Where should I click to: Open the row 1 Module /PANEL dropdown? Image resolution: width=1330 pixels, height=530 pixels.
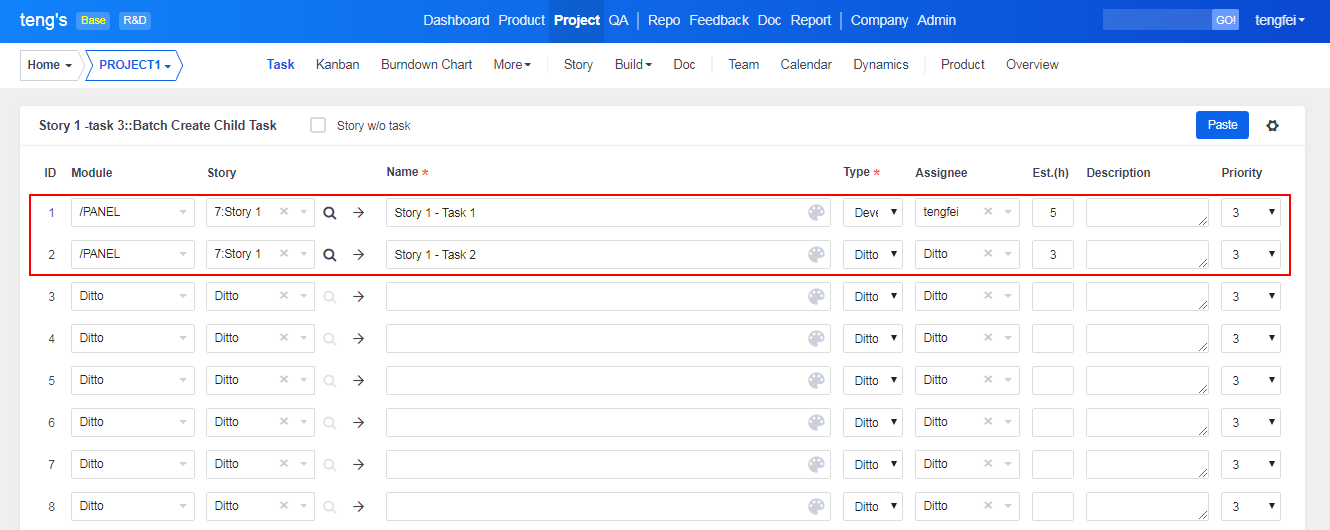pos(132,212)
